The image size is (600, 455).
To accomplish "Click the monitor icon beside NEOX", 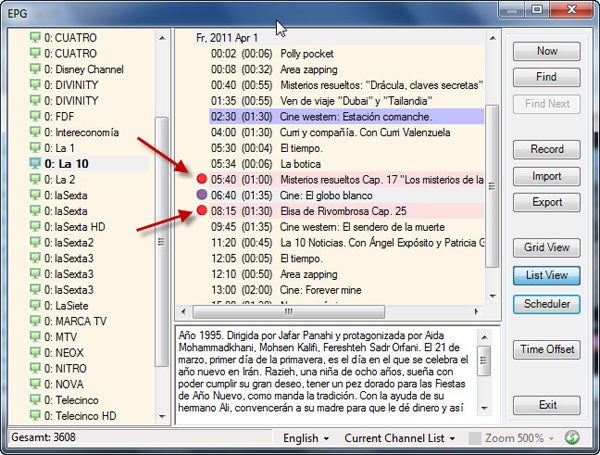I will click(35, 352).
